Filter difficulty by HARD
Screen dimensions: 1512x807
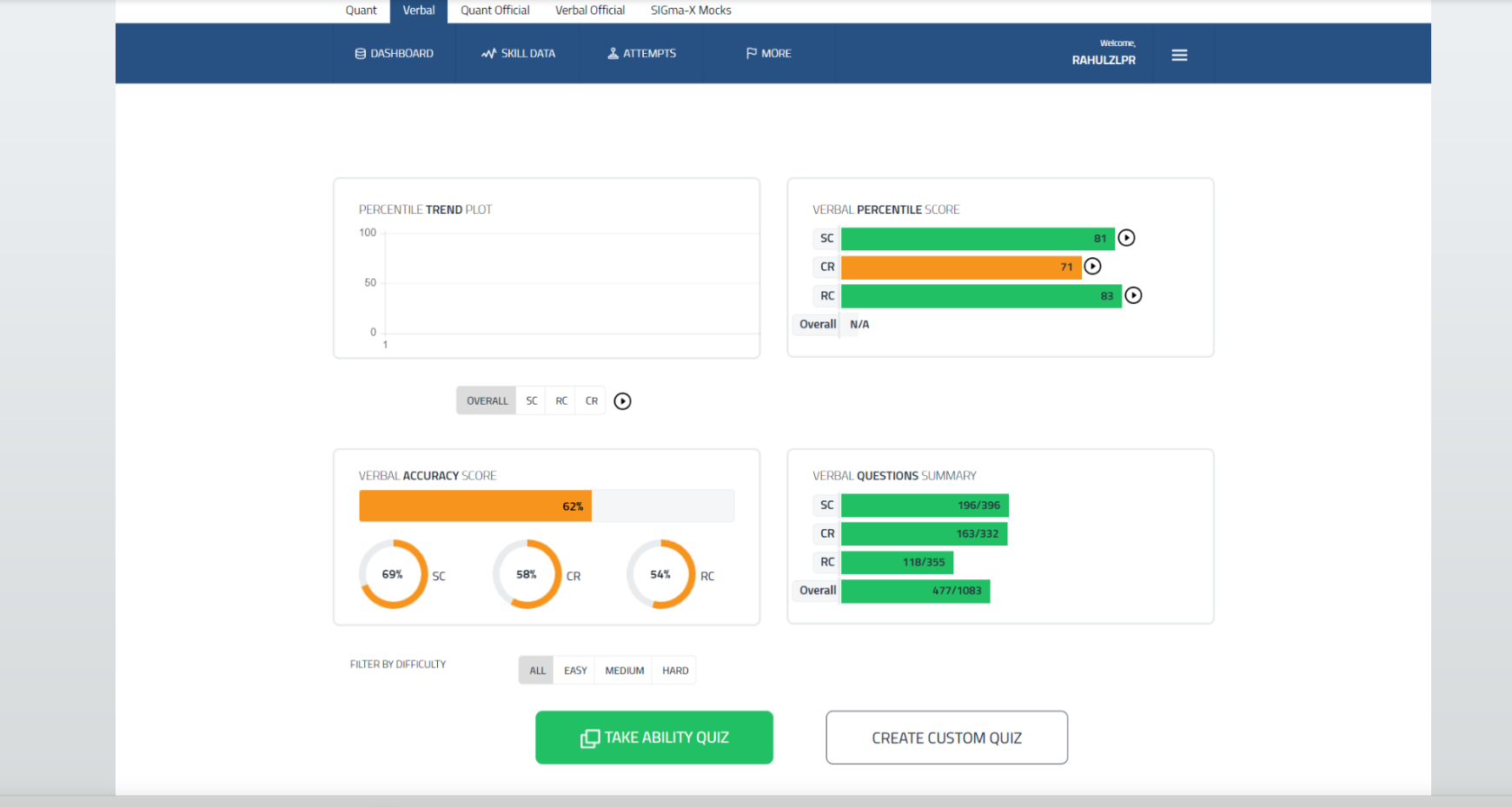pyautogui.click(x=675, y=671)
